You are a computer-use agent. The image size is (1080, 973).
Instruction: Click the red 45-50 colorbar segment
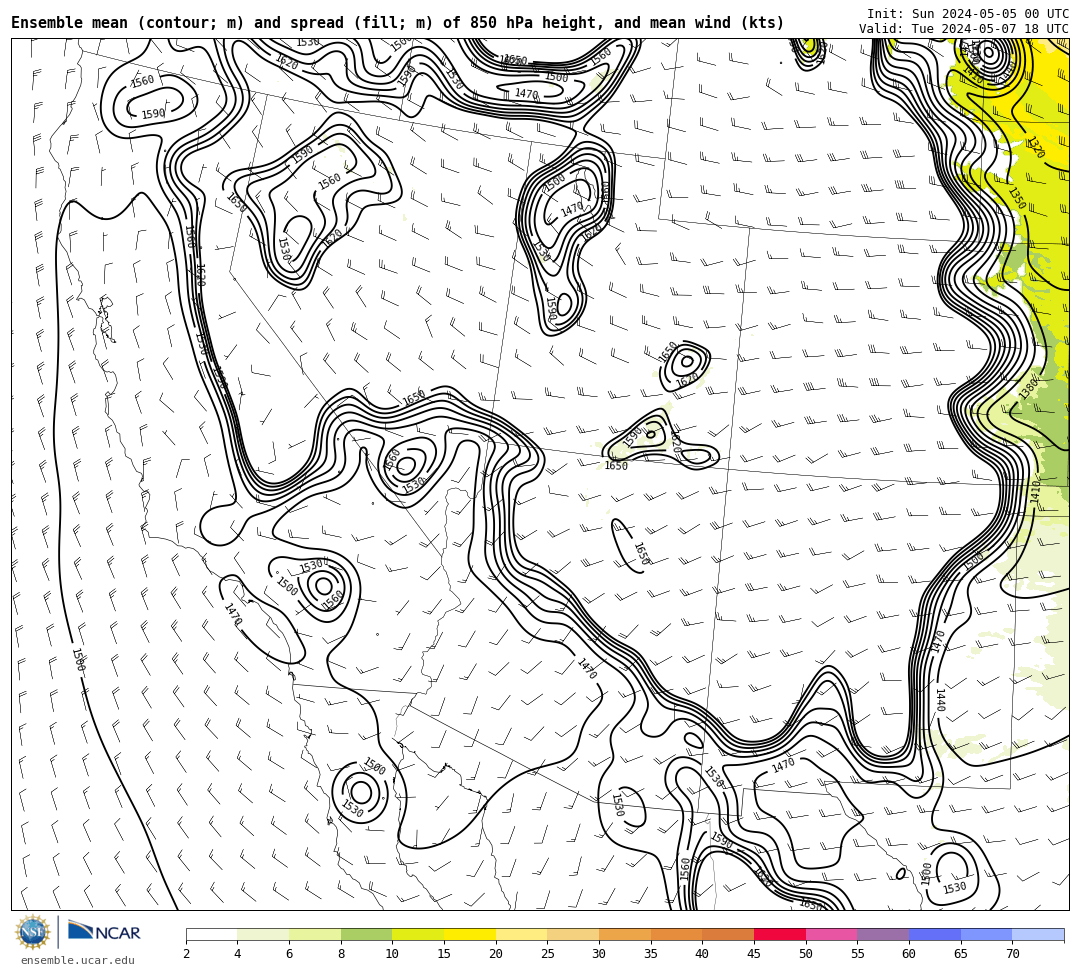click(x=780, y=934)
